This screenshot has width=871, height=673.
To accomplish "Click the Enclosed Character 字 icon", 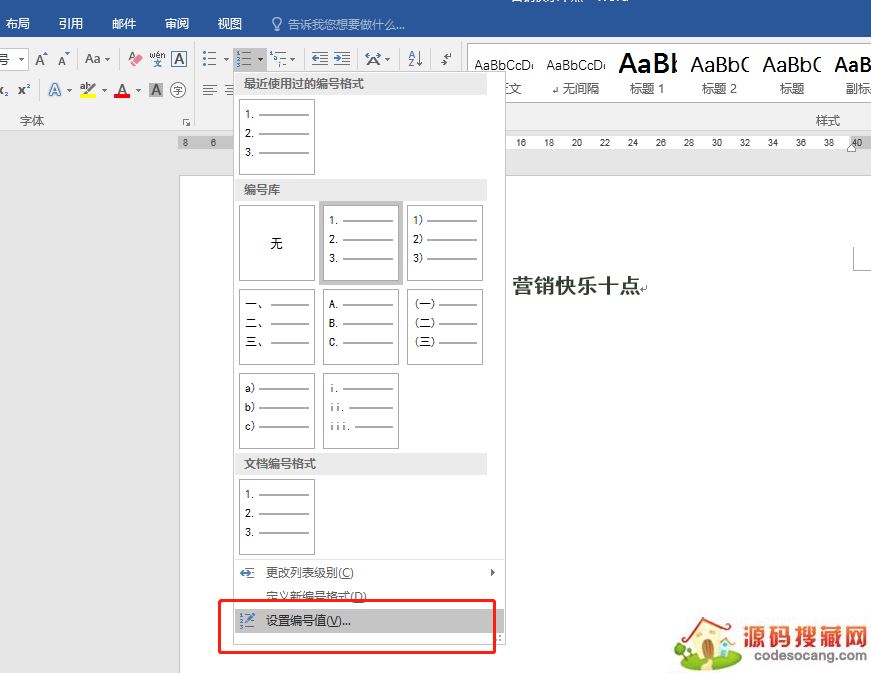I will (x=178, y=90).
